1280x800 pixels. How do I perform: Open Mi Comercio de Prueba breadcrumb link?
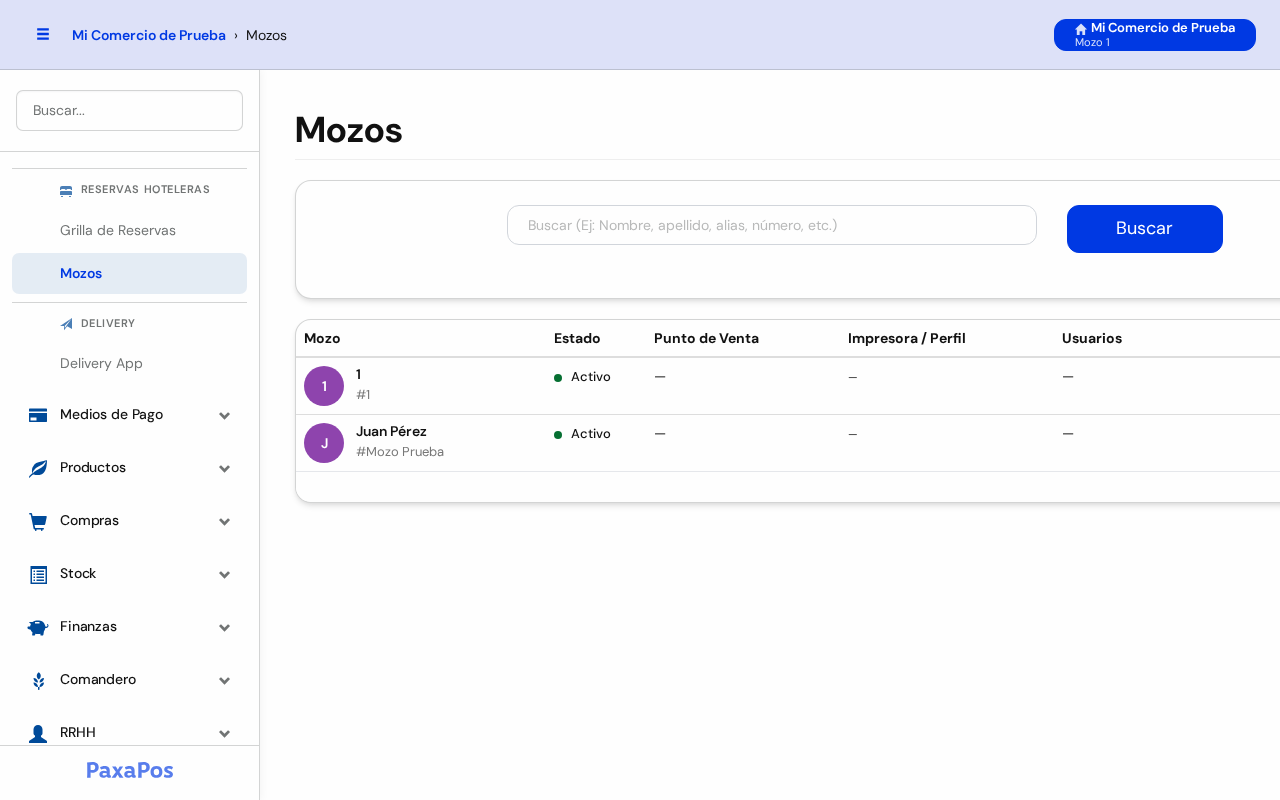(x=149, y=35)
